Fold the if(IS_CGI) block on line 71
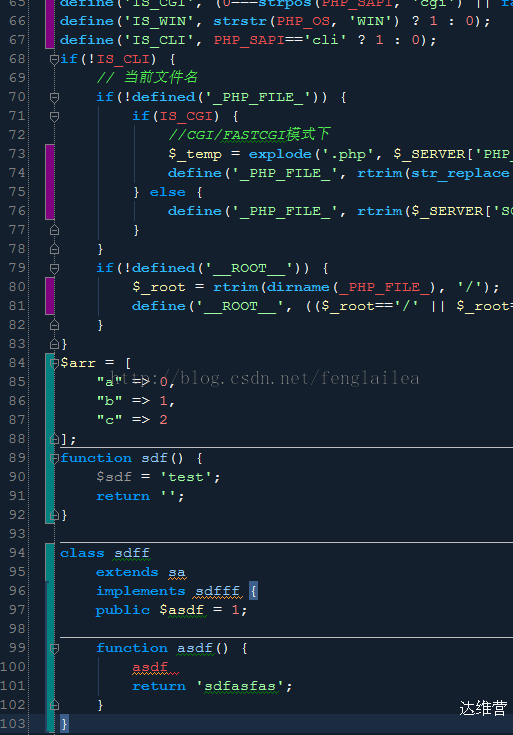The width and height of the screenshot is (513, 735). (54, 116)
